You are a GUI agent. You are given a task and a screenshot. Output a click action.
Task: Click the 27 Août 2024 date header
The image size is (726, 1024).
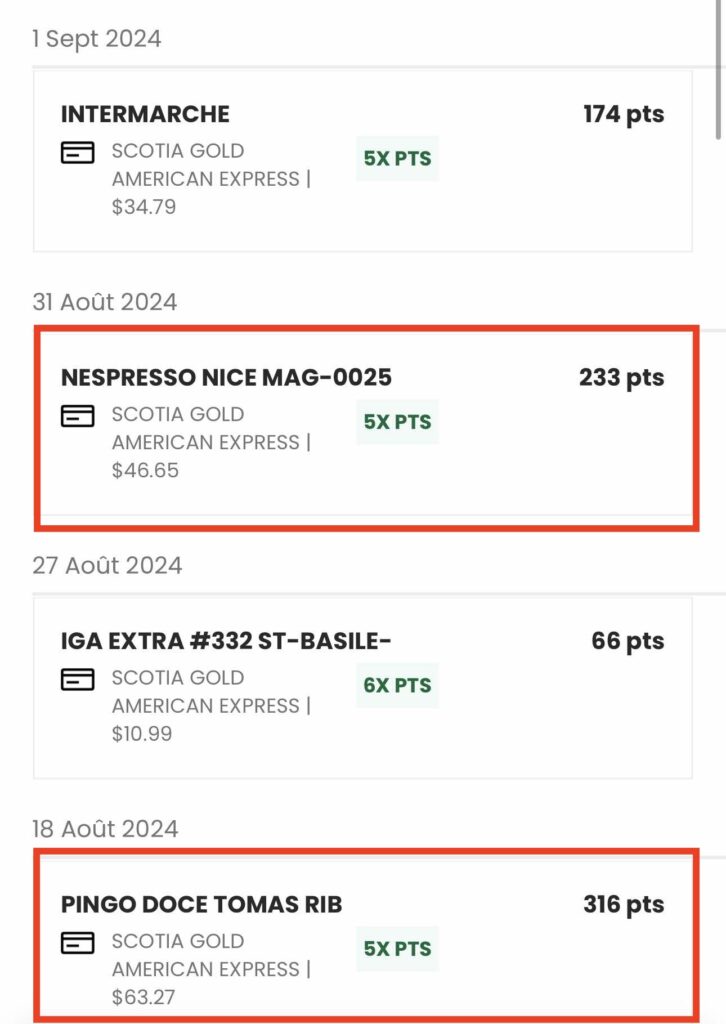click(x=107, y=565)
